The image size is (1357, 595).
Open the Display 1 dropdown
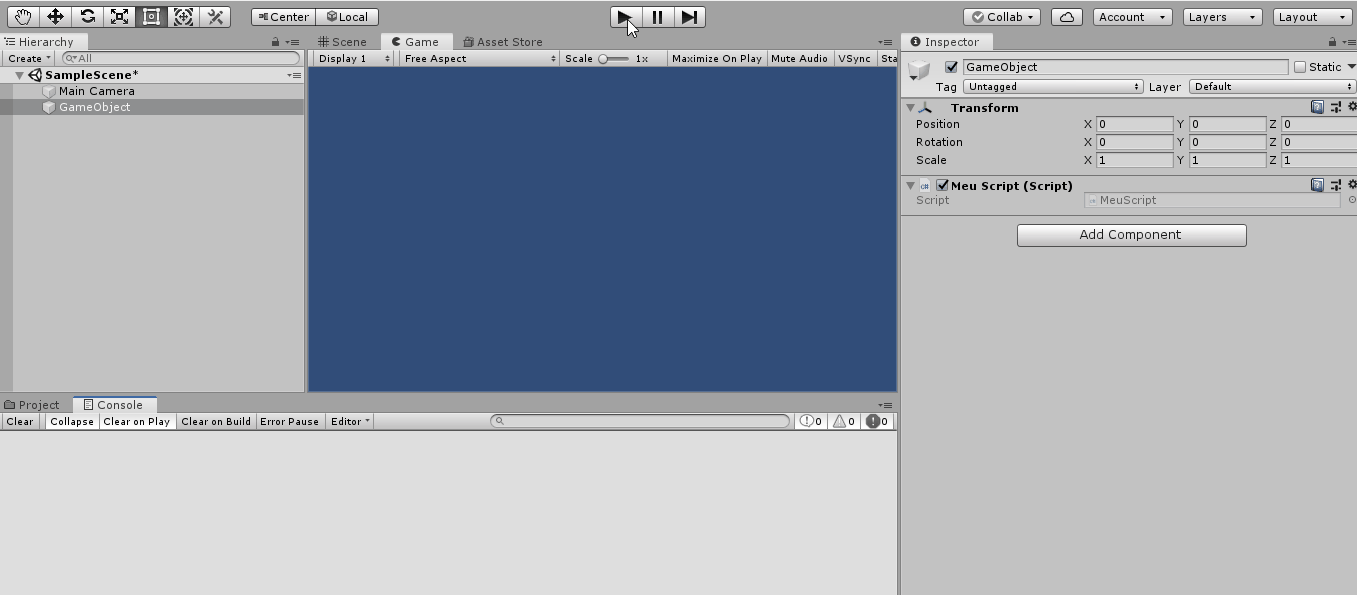click(353, 58)
